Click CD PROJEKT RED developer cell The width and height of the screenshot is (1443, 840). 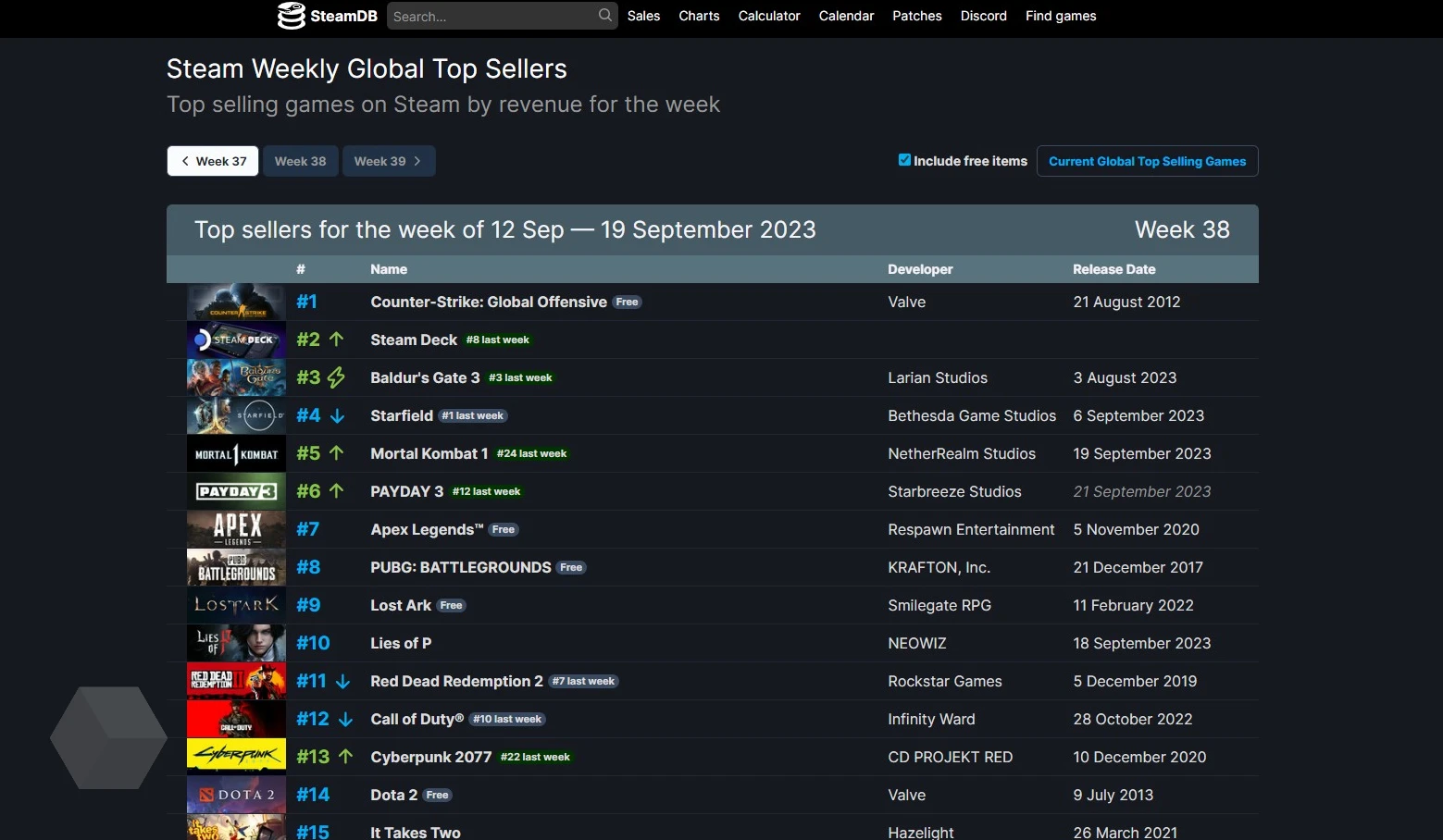(x=950, y=757)
